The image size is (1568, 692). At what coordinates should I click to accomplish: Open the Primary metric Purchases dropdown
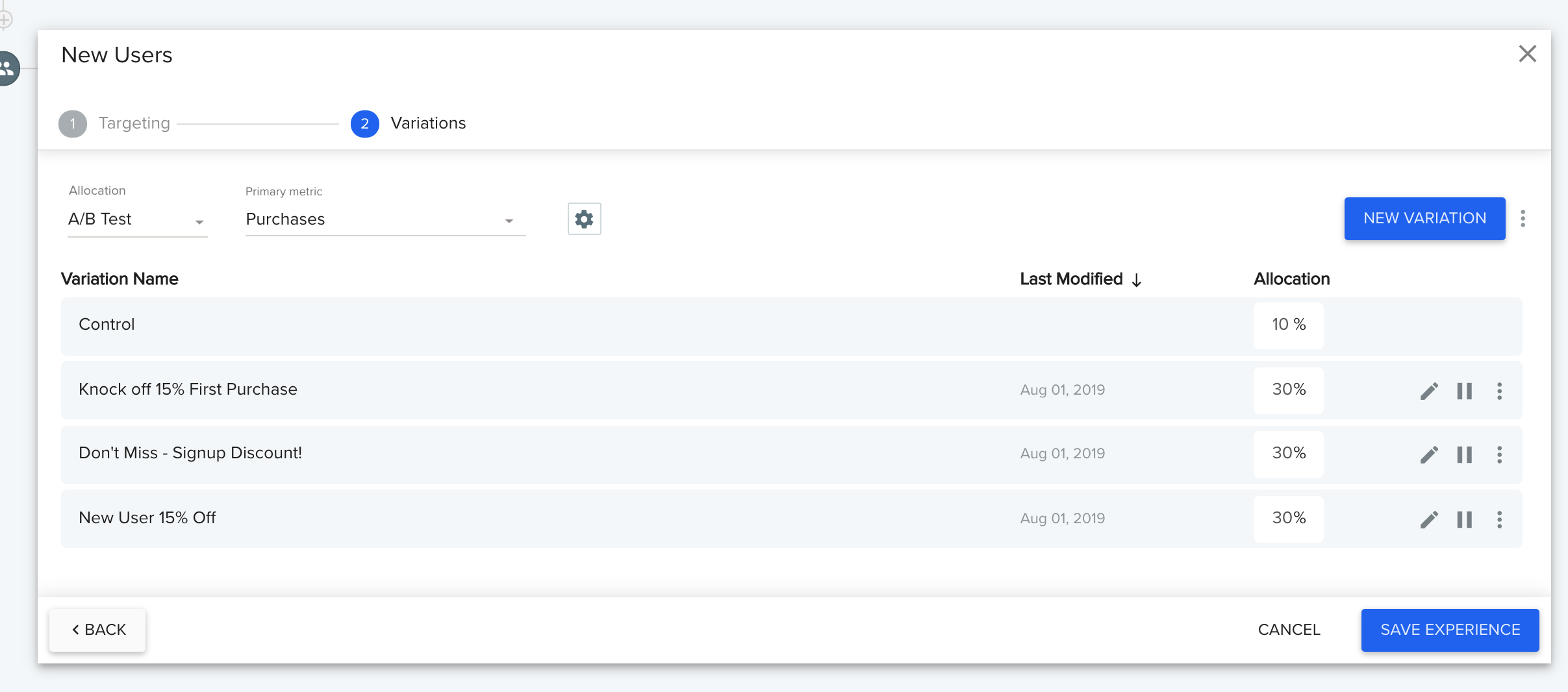pos(385,219)
